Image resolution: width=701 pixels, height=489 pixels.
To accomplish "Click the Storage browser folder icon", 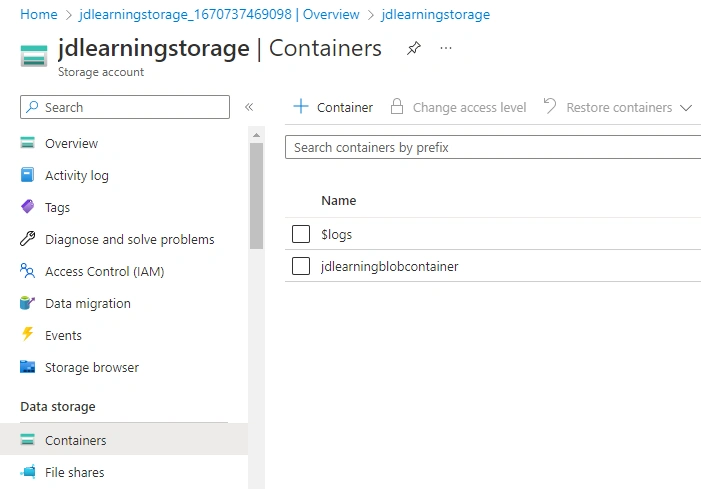I will pos(27,367).
